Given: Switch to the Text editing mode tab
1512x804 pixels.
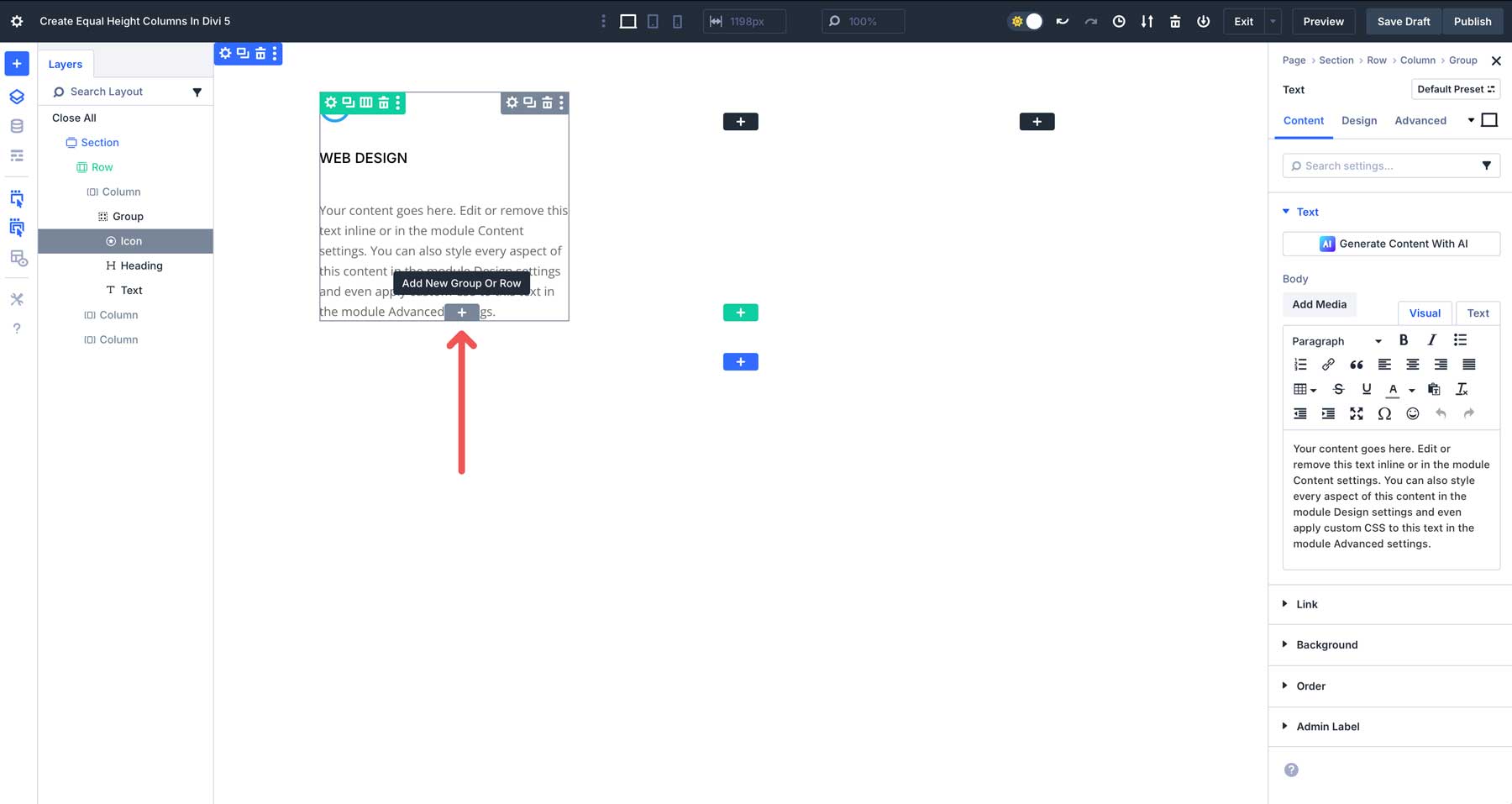Looking at the screenshot, I should point(1478,313).
